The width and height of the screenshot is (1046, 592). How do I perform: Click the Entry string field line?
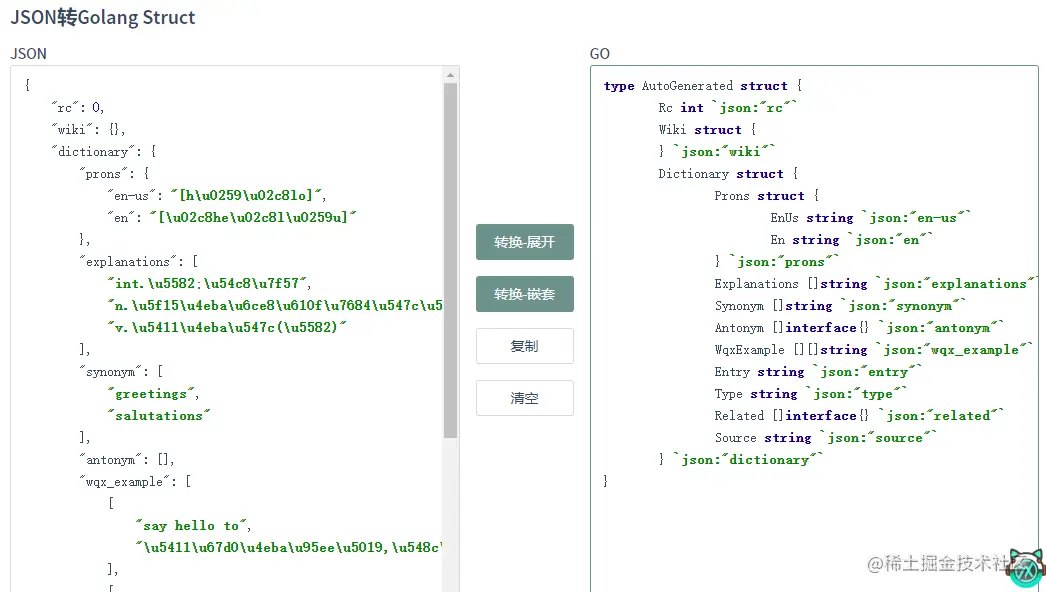click(x=819, y=372)
